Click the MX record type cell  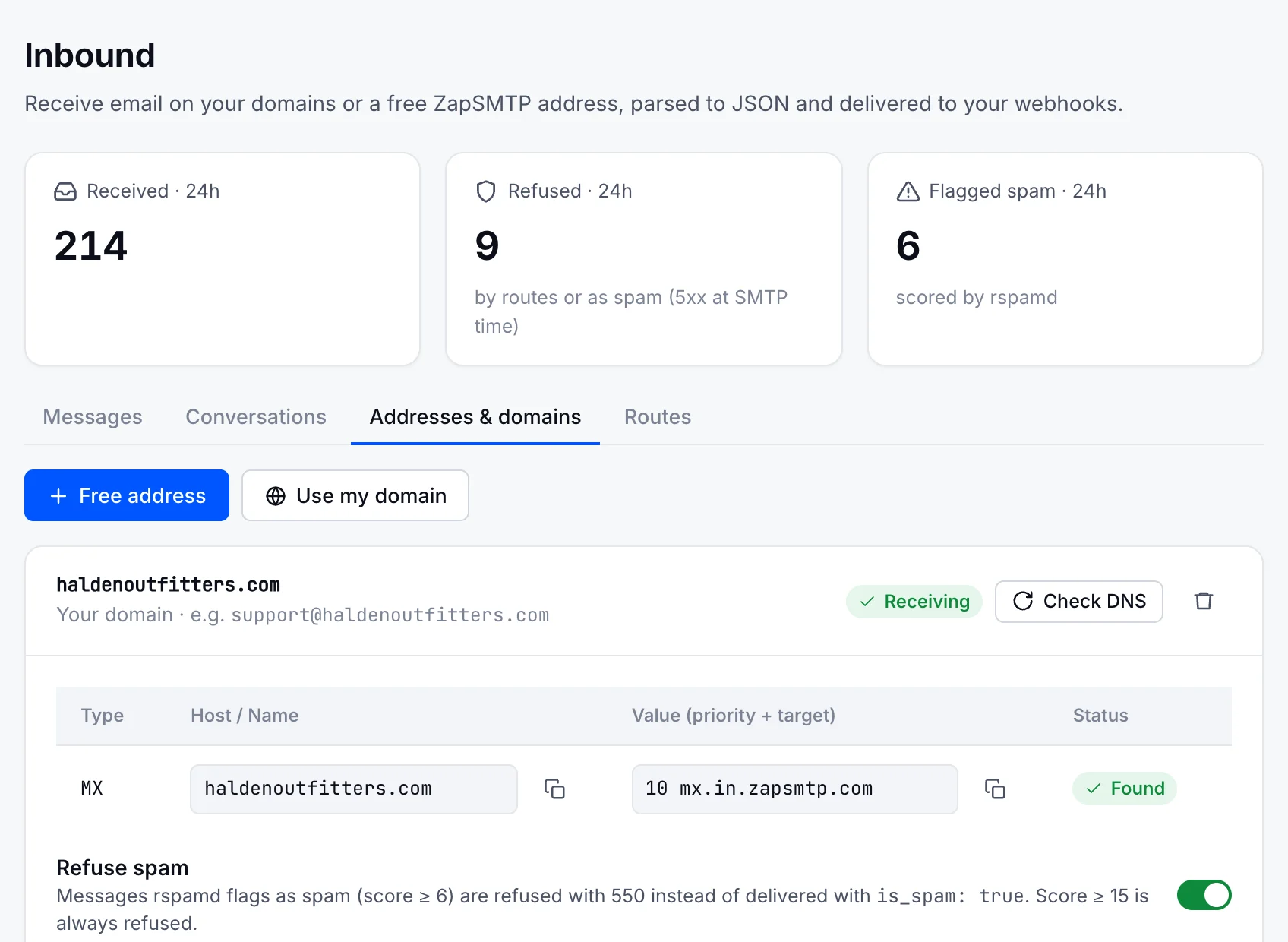pos(92,789)
